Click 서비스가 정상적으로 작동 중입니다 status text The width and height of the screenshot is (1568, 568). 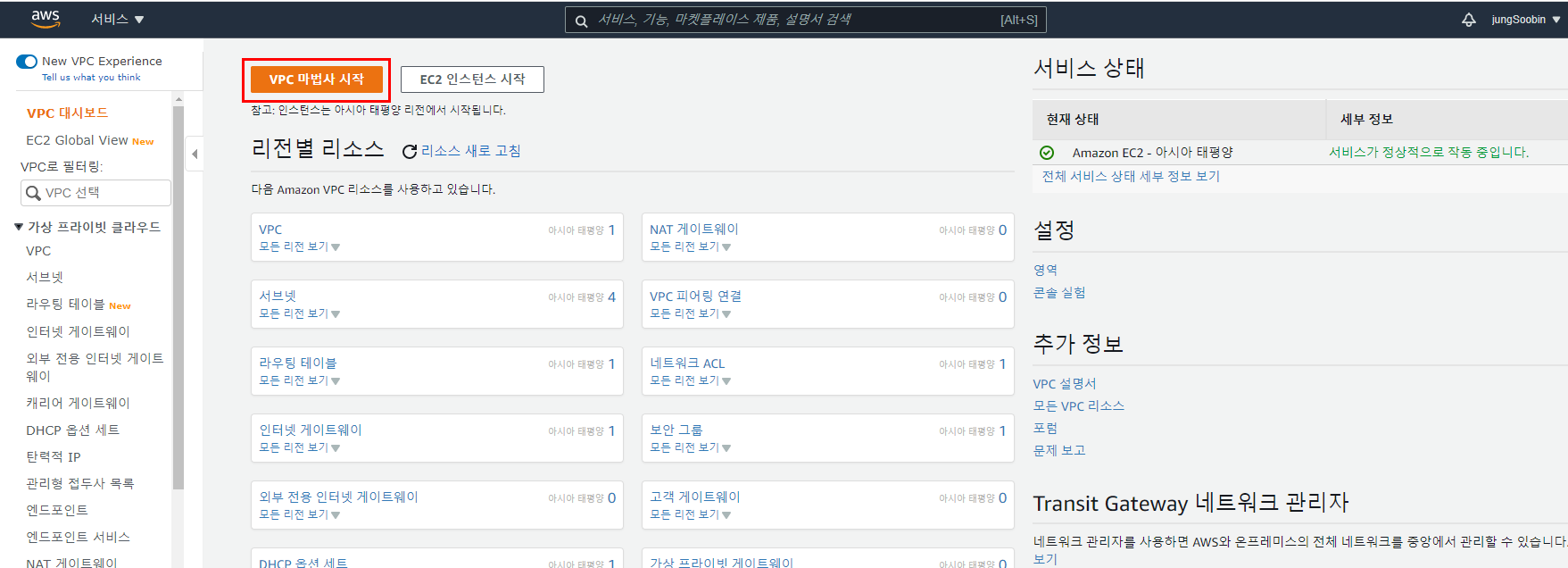pos(1429,153)
